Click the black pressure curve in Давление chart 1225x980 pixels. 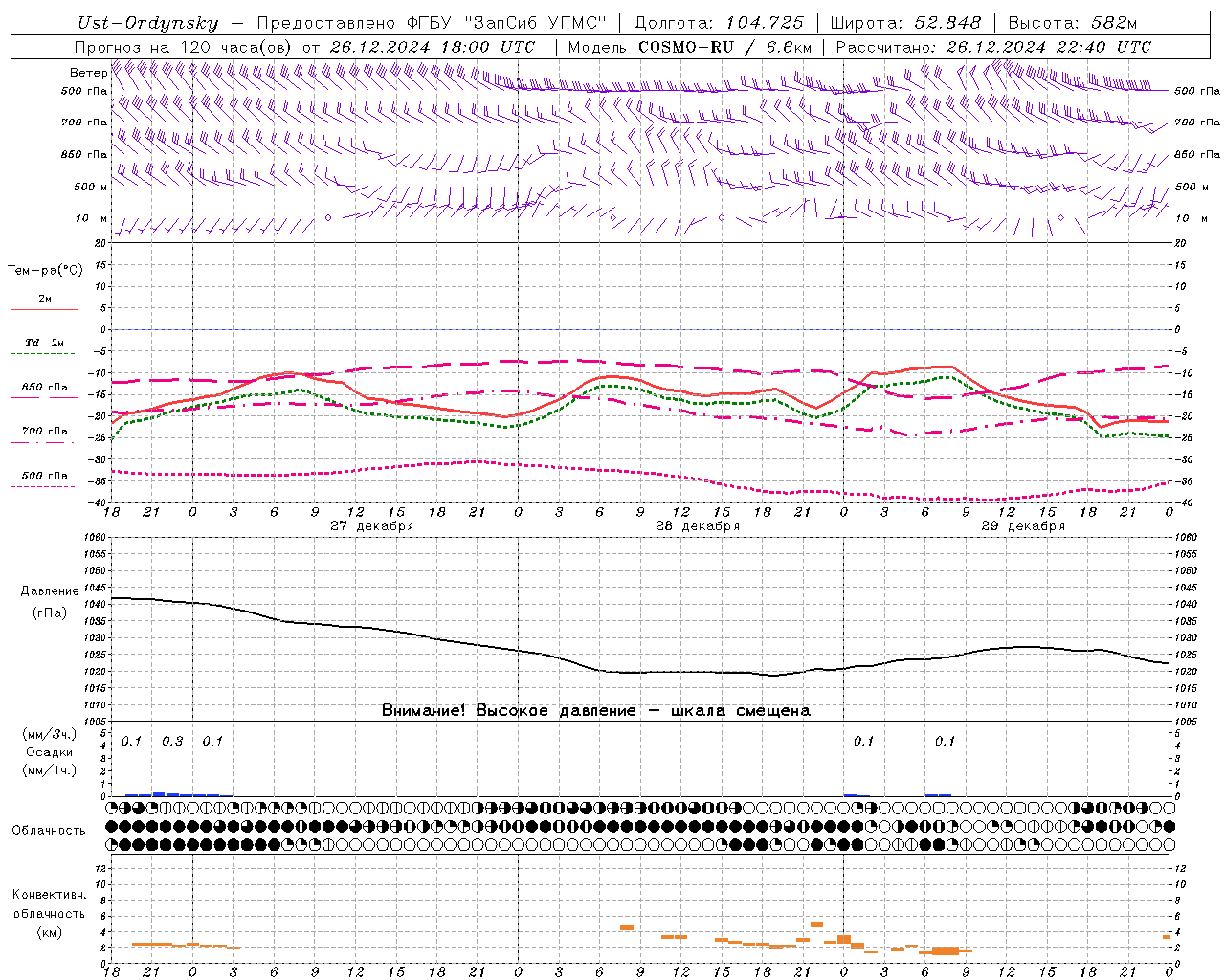coord(641,672)
